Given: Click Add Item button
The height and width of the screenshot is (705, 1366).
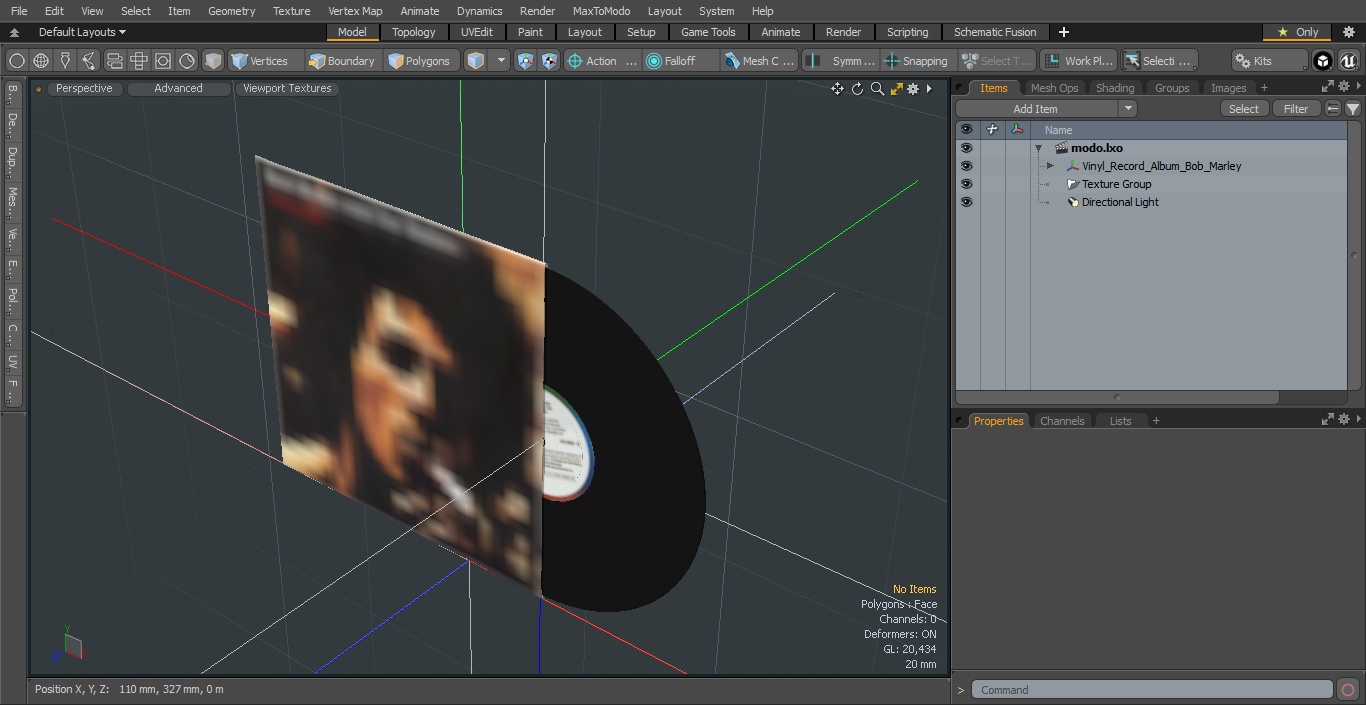Looking at the screenshot, I should click(x=1036, y=109).
